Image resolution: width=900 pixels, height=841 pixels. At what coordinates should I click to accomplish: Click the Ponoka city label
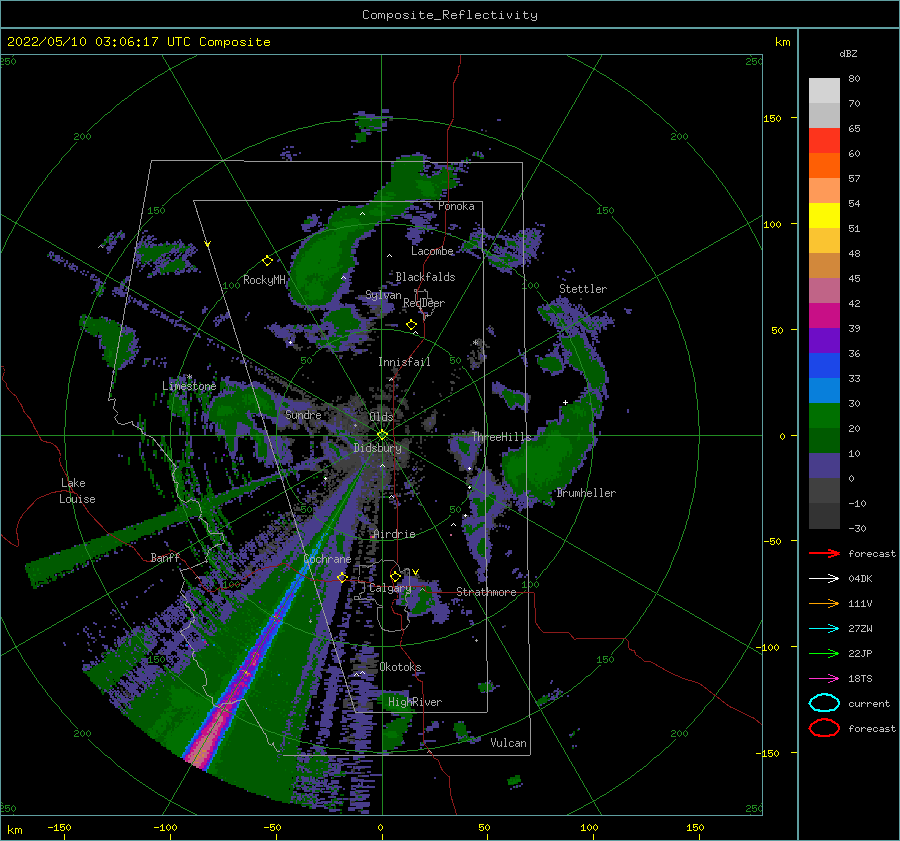(456, 206)
